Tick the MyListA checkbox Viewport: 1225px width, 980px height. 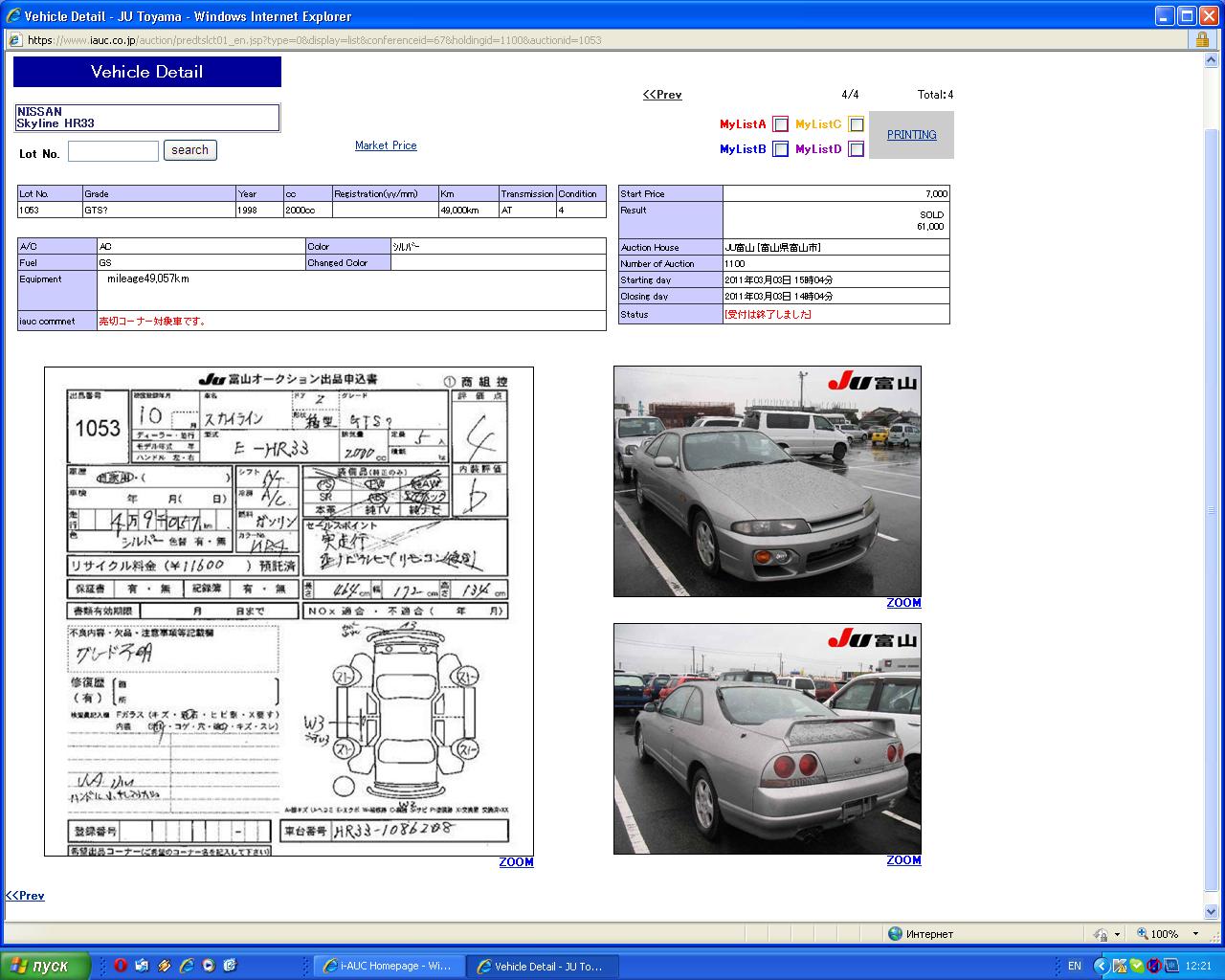tap(781, 124)
